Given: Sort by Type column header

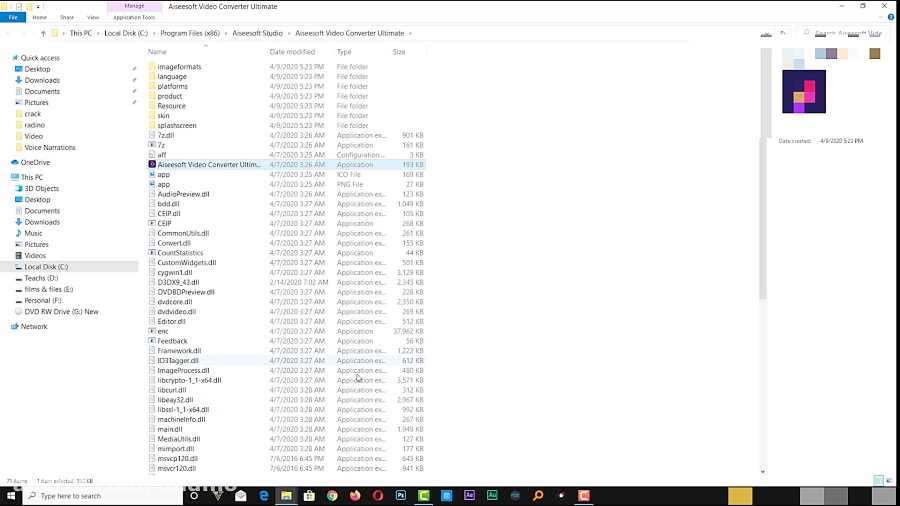Looking at the screenshot, I should coord(344,52).
